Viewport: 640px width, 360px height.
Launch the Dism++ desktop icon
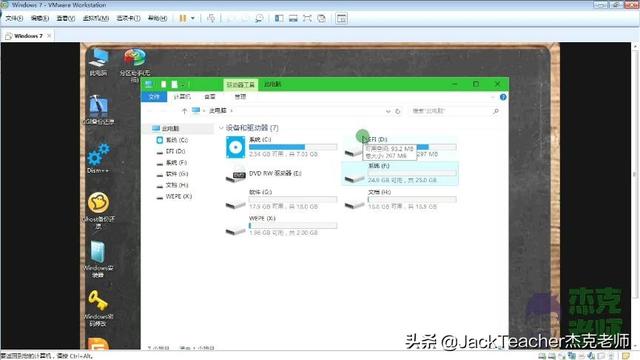coord(98,158)
